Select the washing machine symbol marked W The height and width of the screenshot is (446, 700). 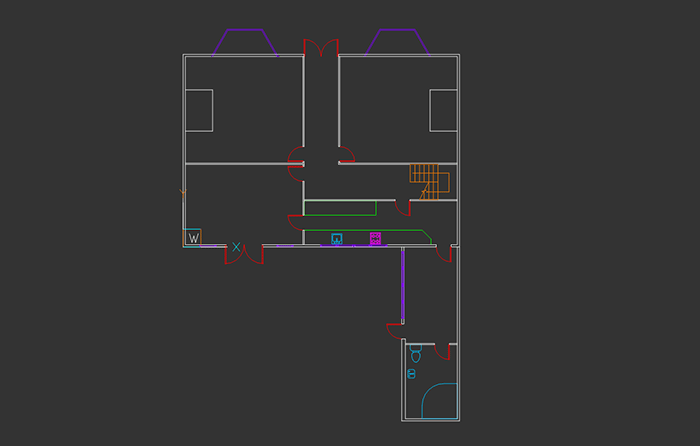192,237
